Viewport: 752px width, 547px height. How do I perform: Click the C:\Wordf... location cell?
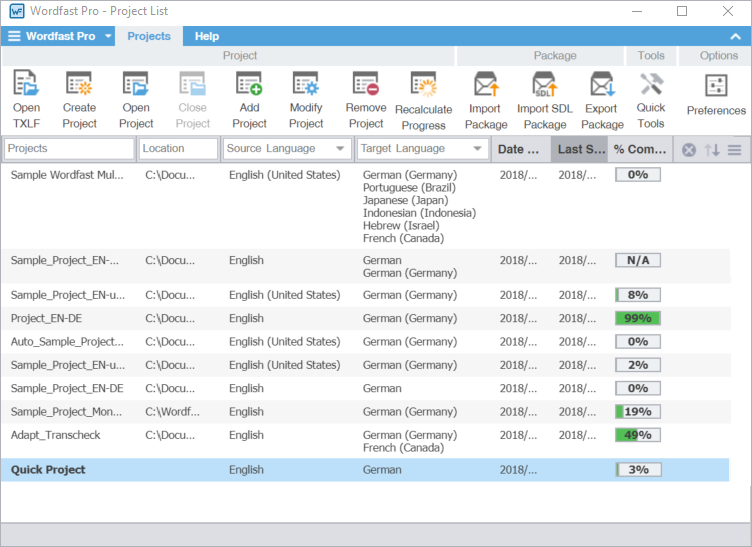(x=172, y=412)
